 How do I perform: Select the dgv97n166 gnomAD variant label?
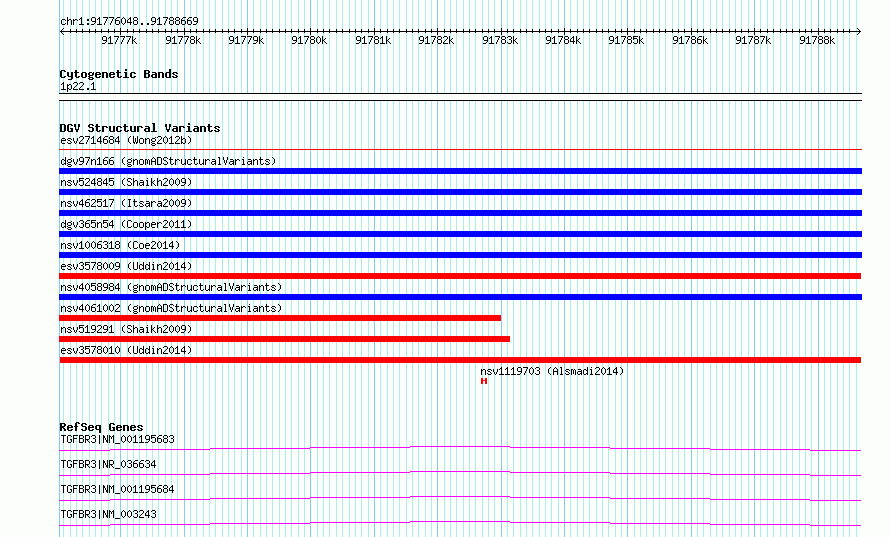tap(168, 161)
